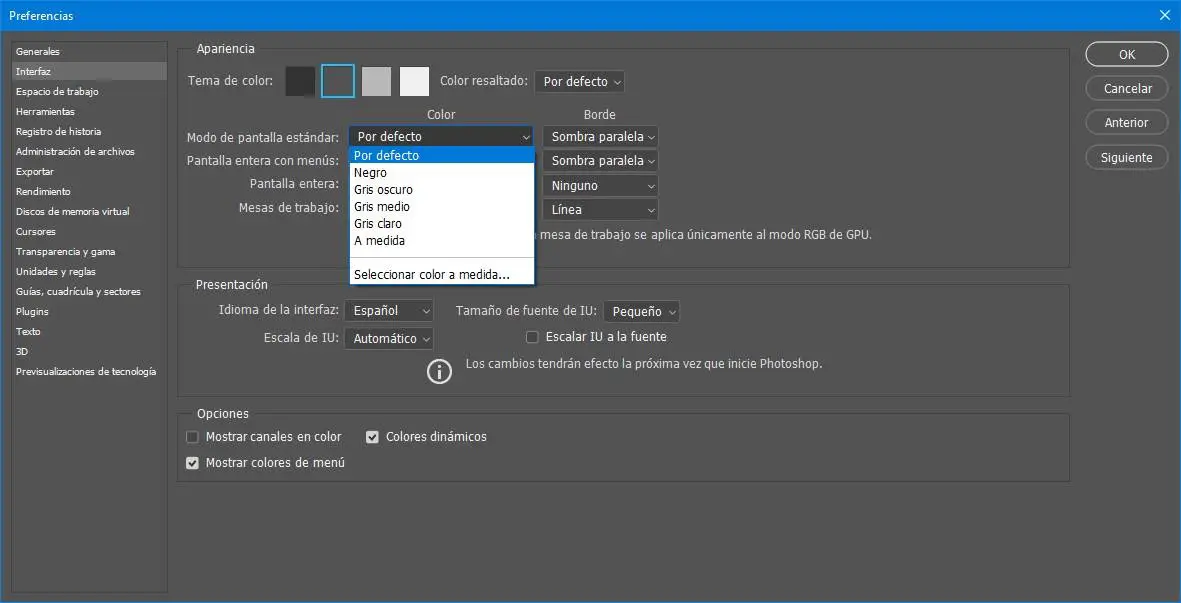
Task: Click the Anterior button
Action: [x=1127, y=122]
